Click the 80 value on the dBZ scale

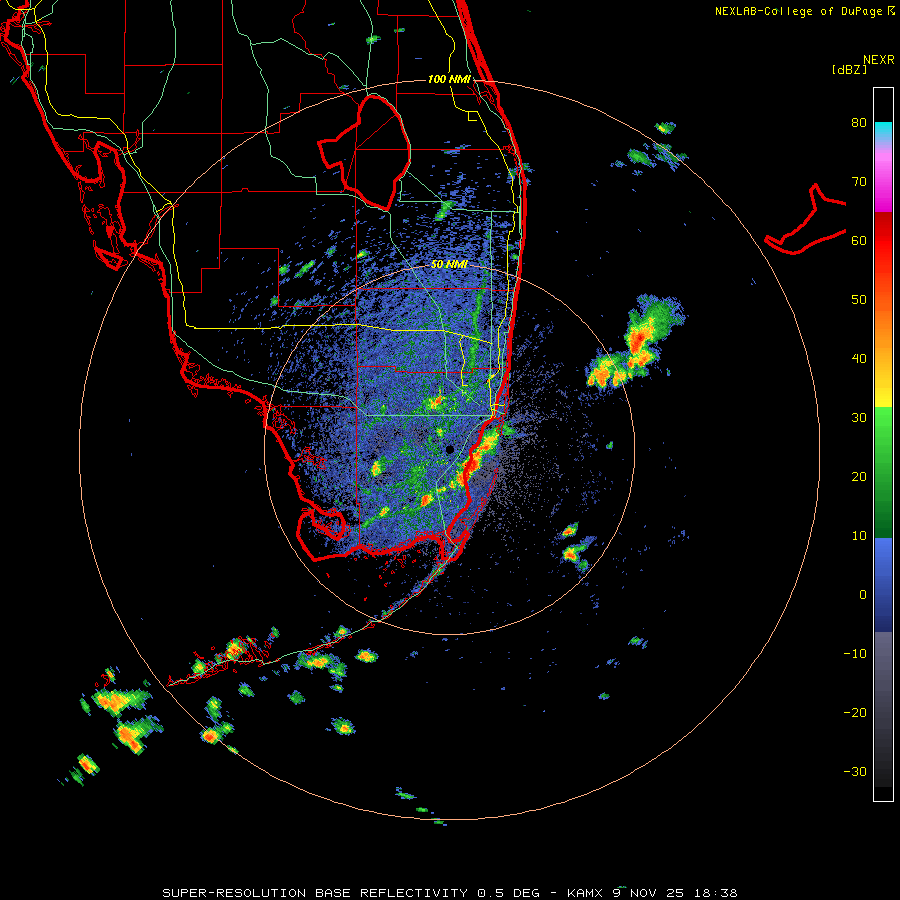click(859, 123)
